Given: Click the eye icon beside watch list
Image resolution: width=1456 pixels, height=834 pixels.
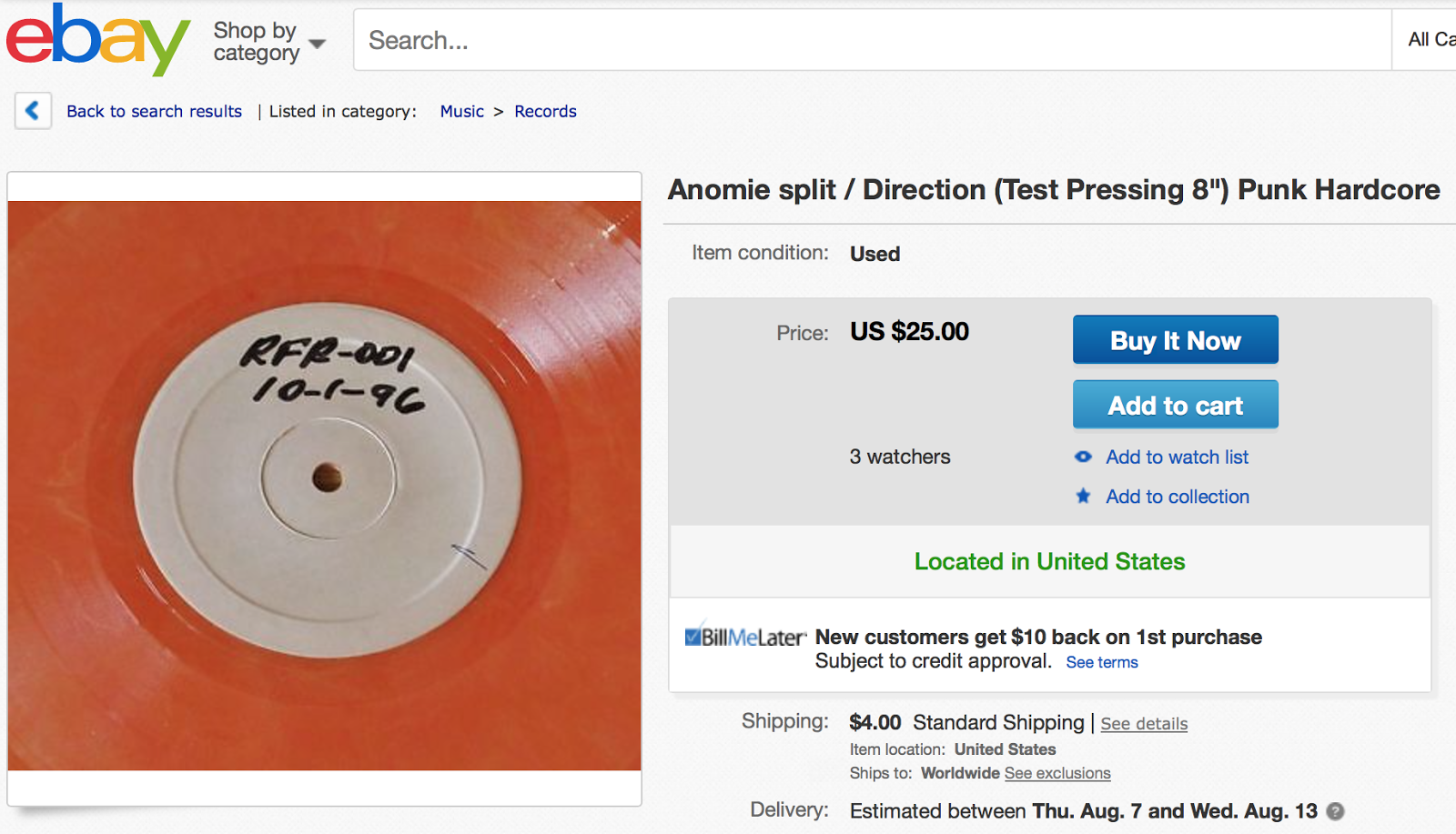Looking at the screenshot, I should tap(1083, 457).
